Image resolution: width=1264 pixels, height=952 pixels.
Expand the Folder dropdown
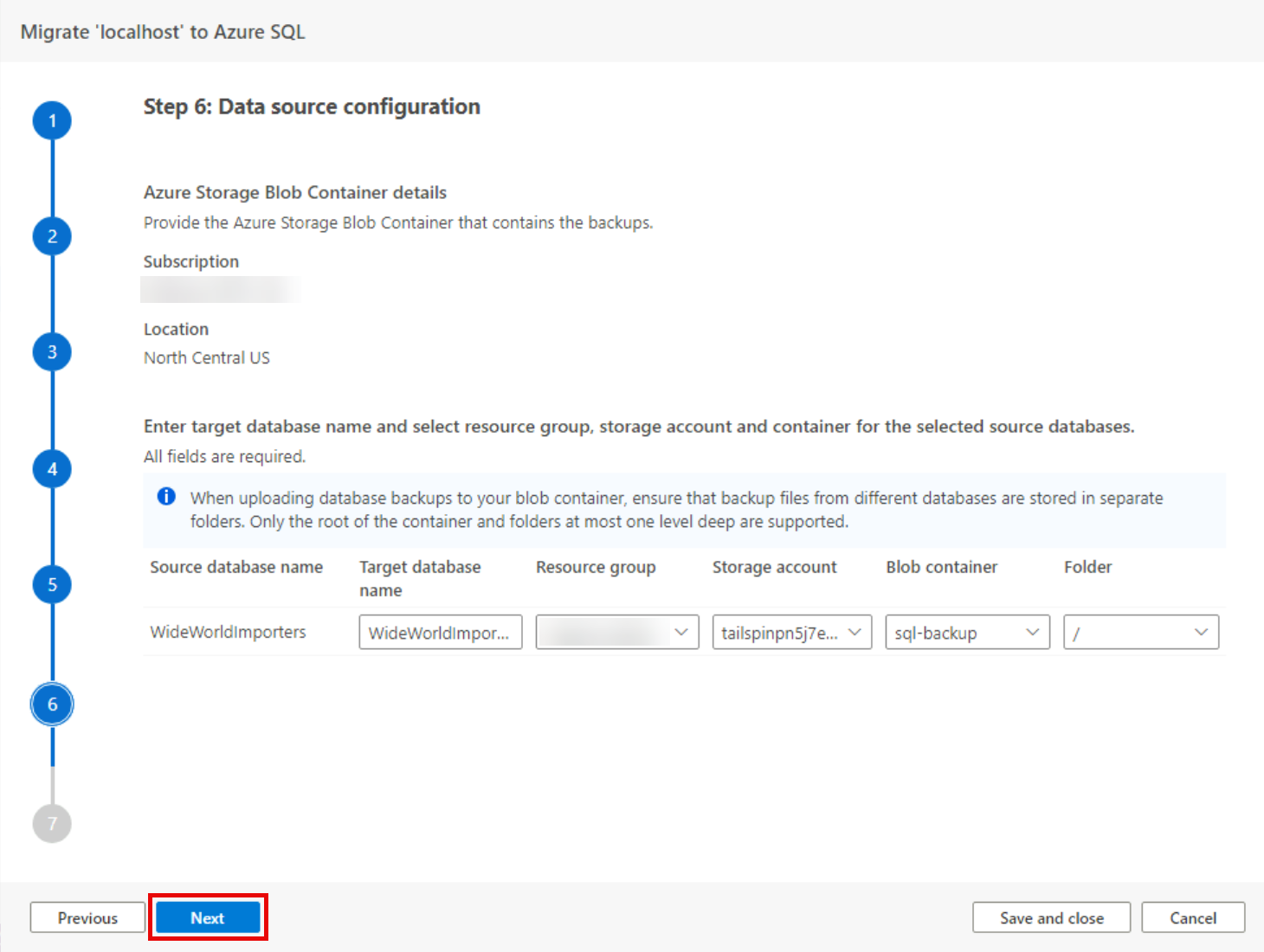(x=1140, y=633)
